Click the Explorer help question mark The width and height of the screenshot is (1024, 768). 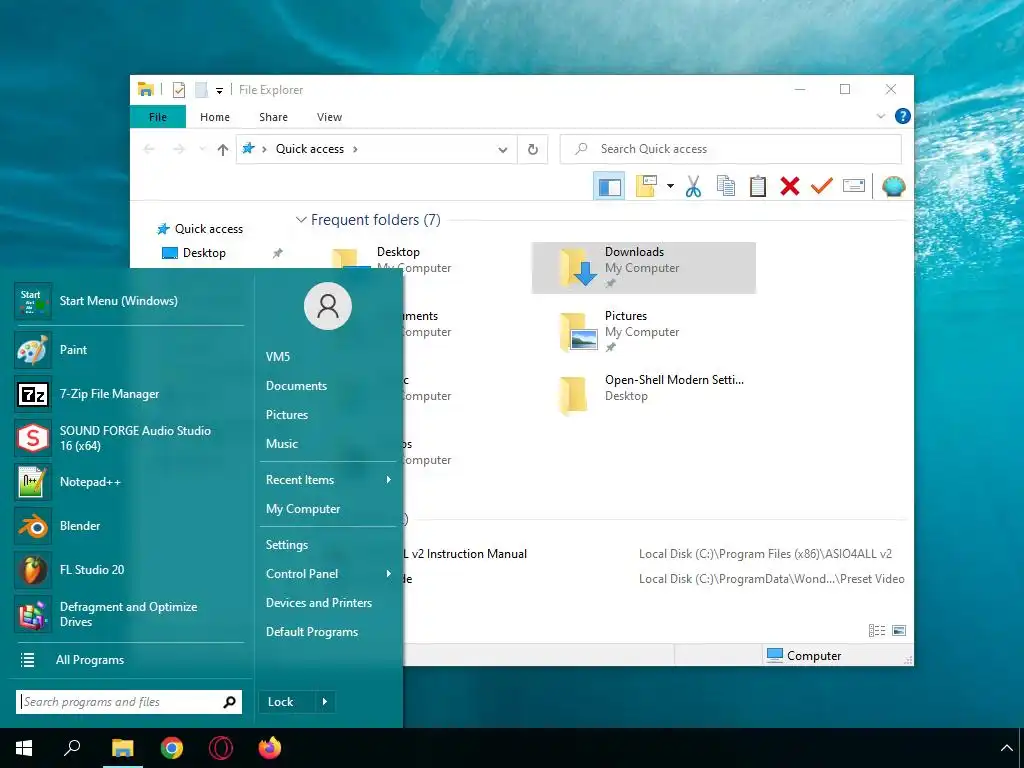[903, 116]
